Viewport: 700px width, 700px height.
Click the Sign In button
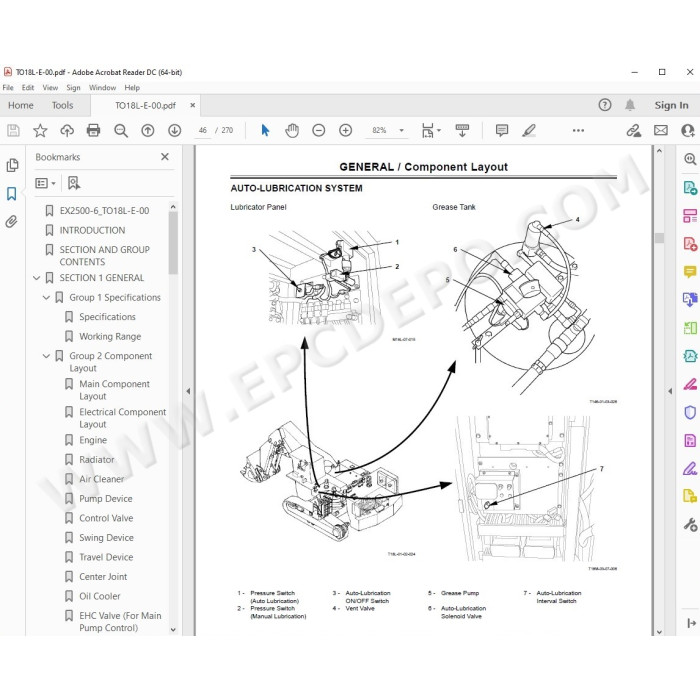[x=671, y=105]
